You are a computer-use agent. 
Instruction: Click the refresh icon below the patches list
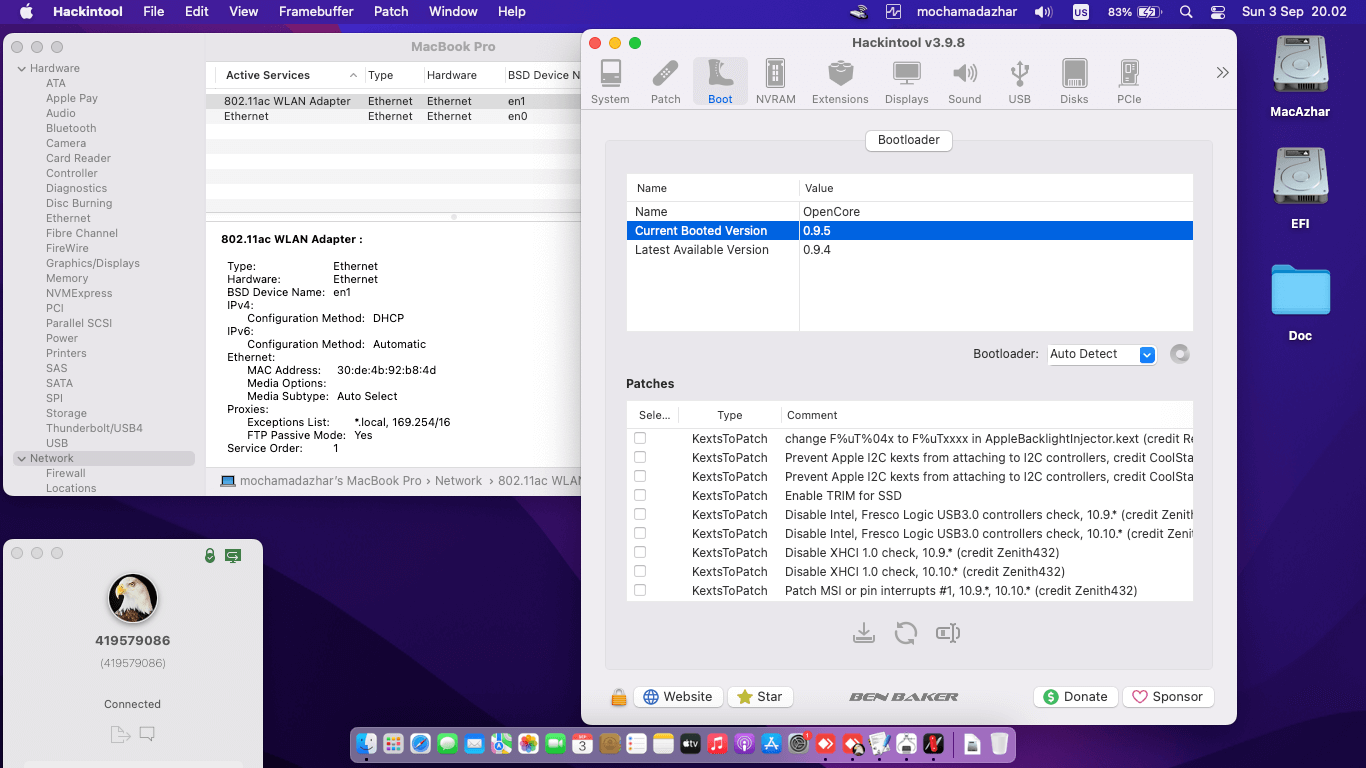pos(906,633)
